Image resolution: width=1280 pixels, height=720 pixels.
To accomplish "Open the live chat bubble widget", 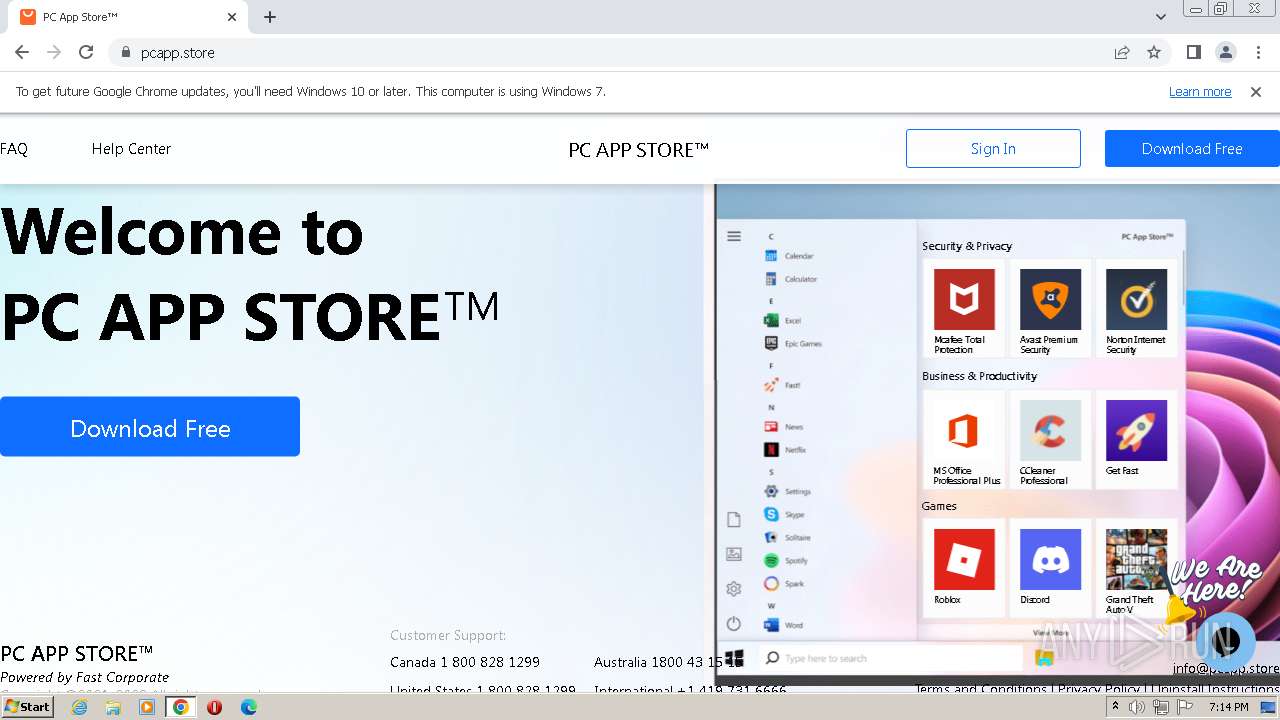I will click(x=1225, y=642).
